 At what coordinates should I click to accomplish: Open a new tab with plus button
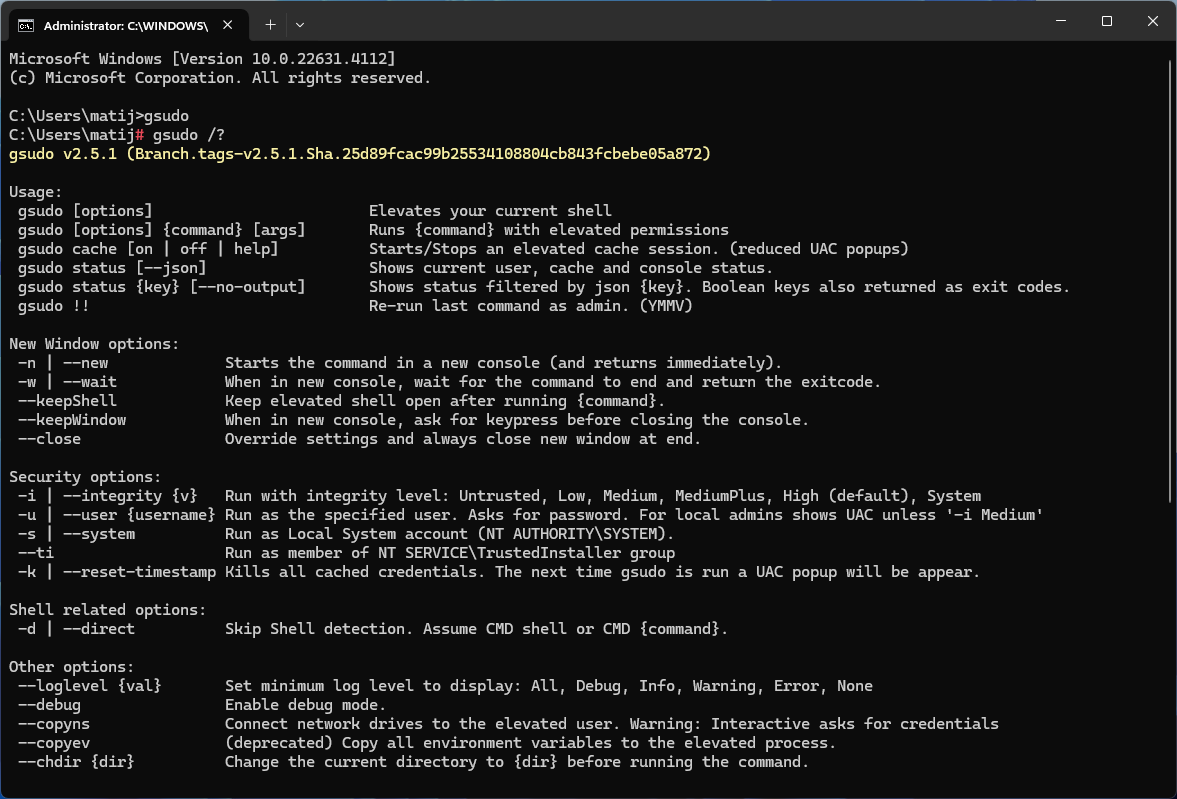point(270,25)
